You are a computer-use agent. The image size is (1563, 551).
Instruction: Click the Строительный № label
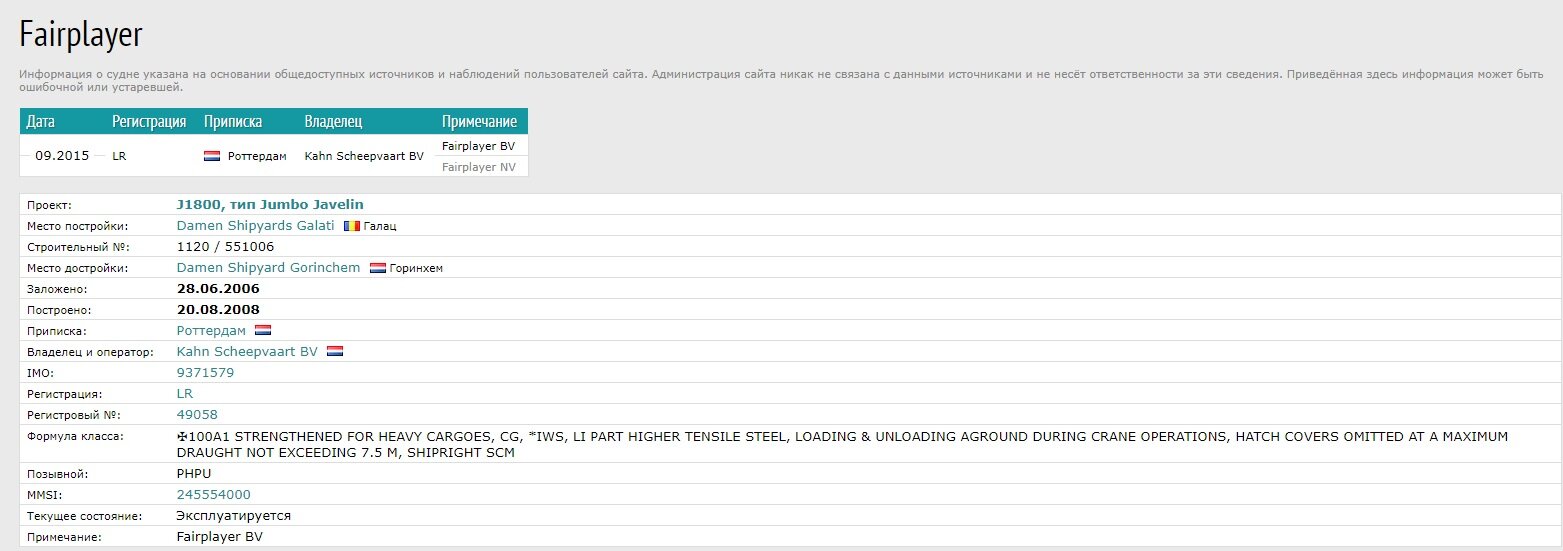78,247
